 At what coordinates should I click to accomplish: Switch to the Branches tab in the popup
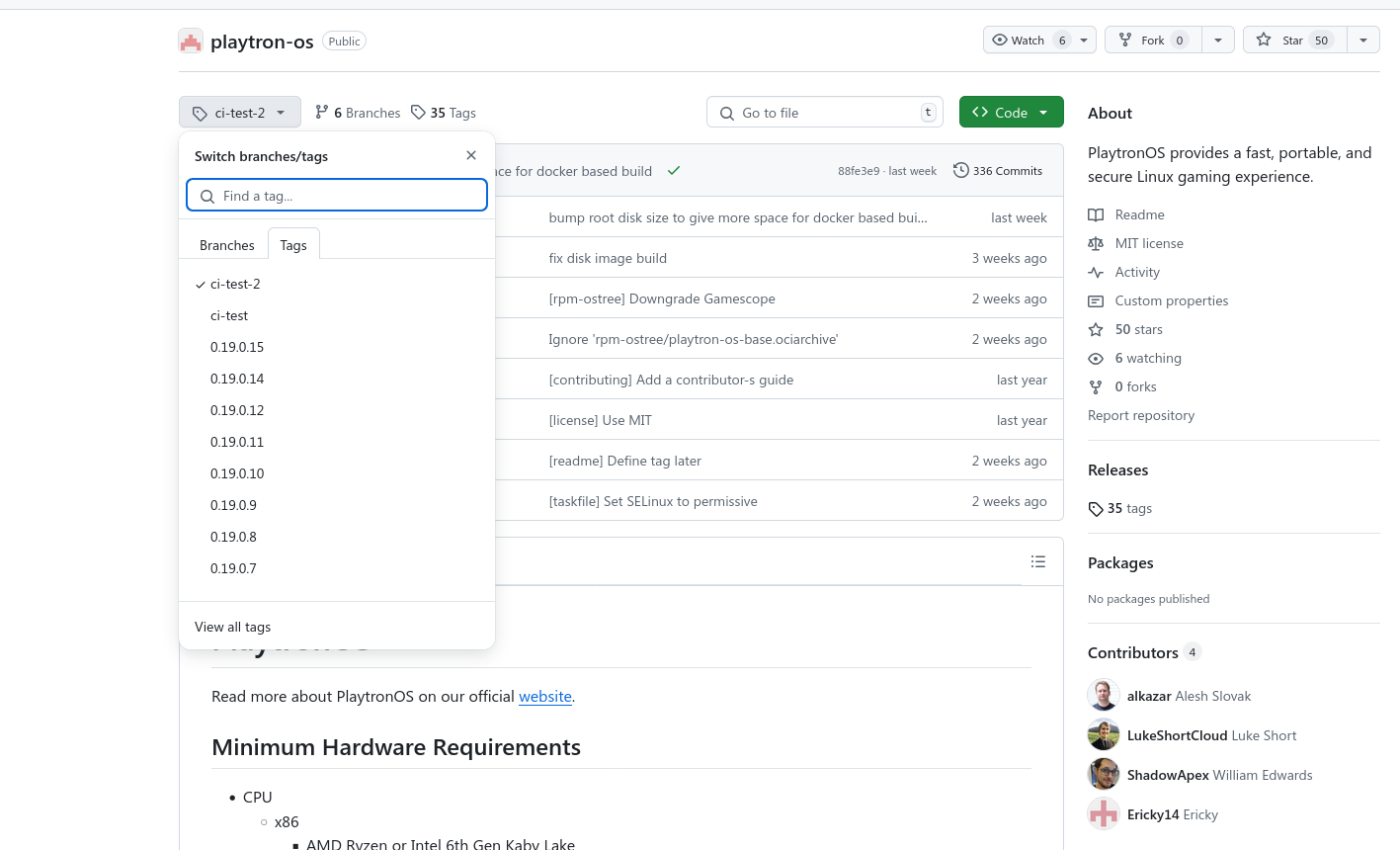coord(227,245)
